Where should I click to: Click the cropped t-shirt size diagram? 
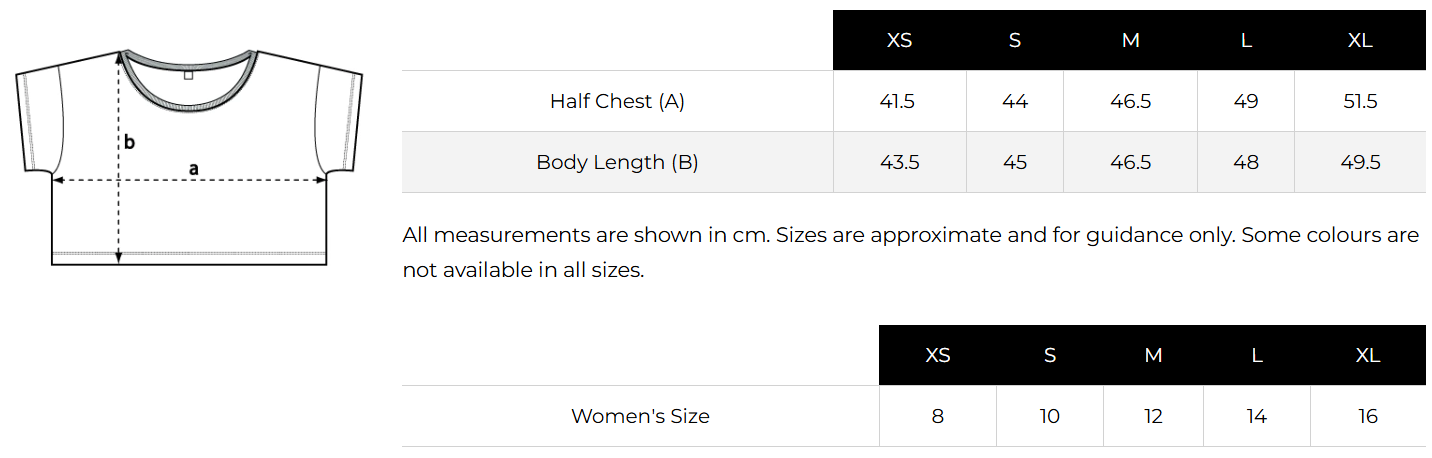[x=189, y=157]
